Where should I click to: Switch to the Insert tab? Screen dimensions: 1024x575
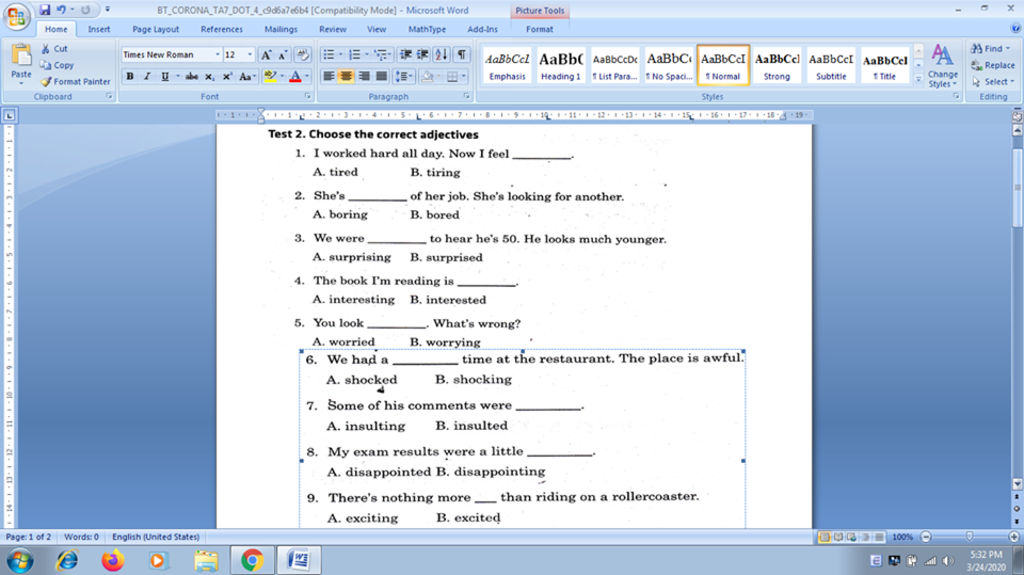click(99, 29)
